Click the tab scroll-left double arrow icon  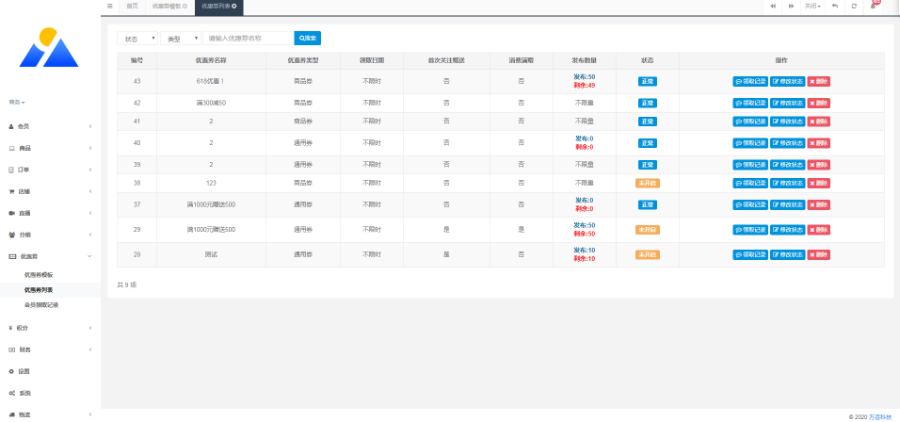[x=772, y=6]
